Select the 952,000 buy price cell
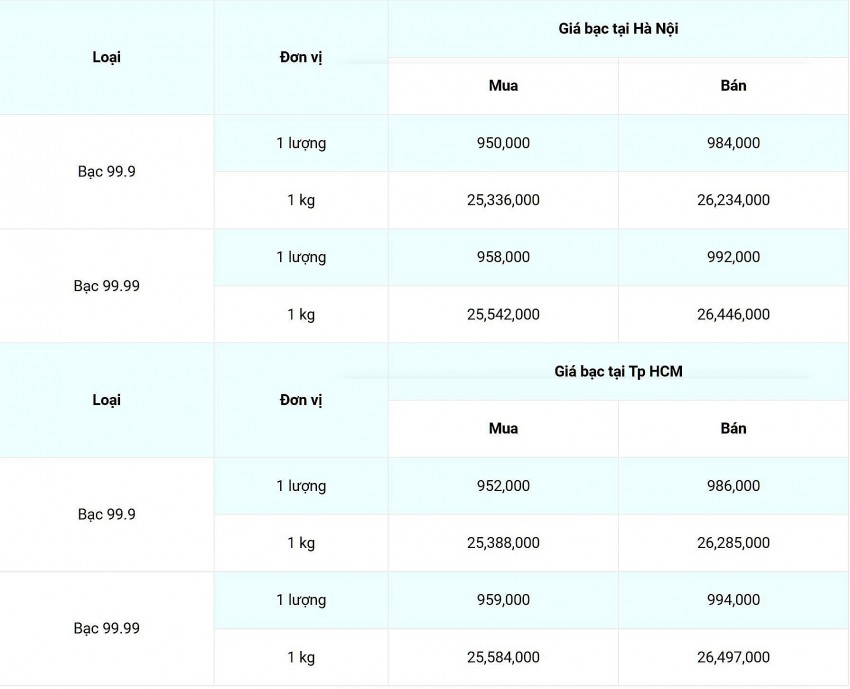 [x=503, y=486]
